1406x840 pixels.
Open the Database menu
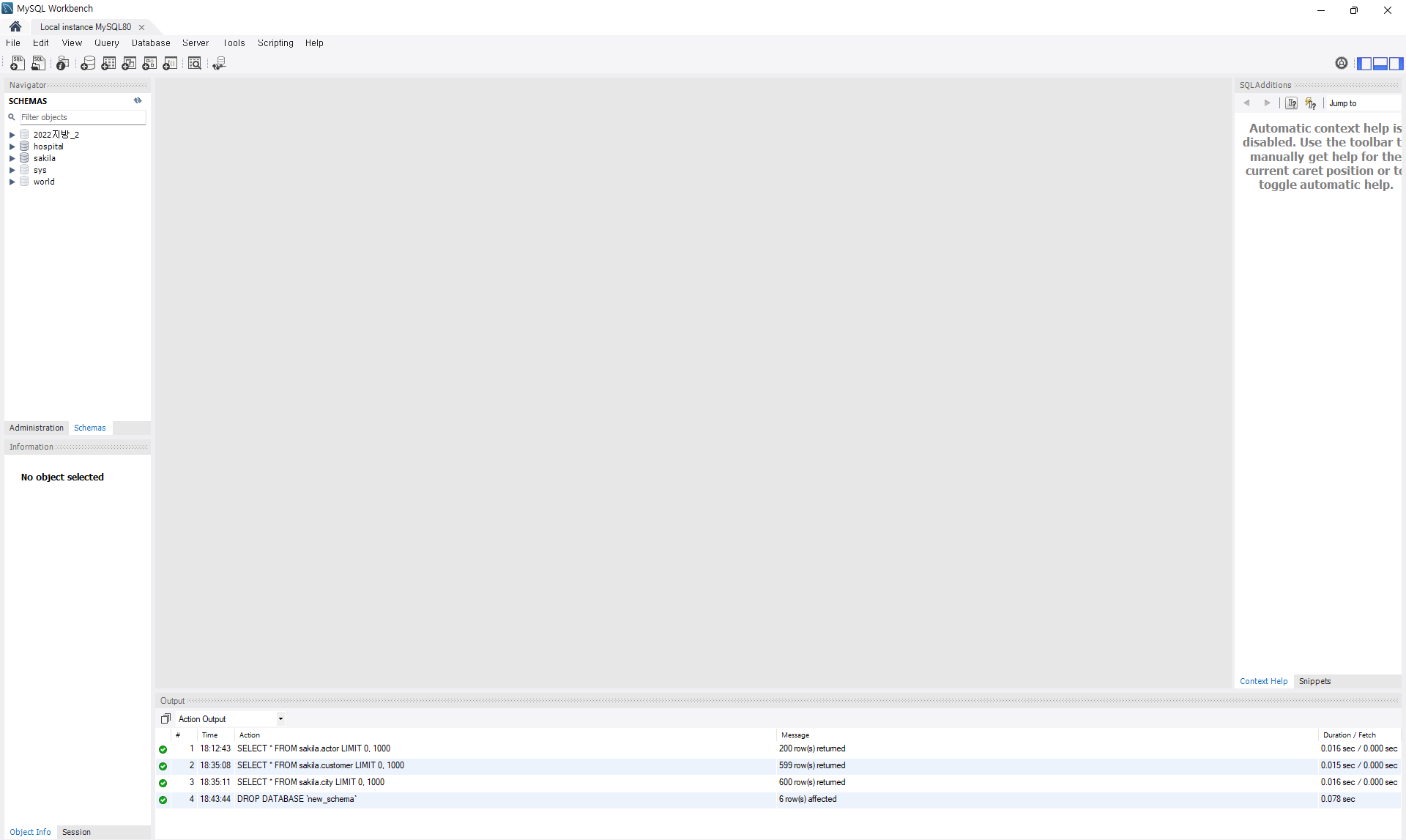pos(151,43)
